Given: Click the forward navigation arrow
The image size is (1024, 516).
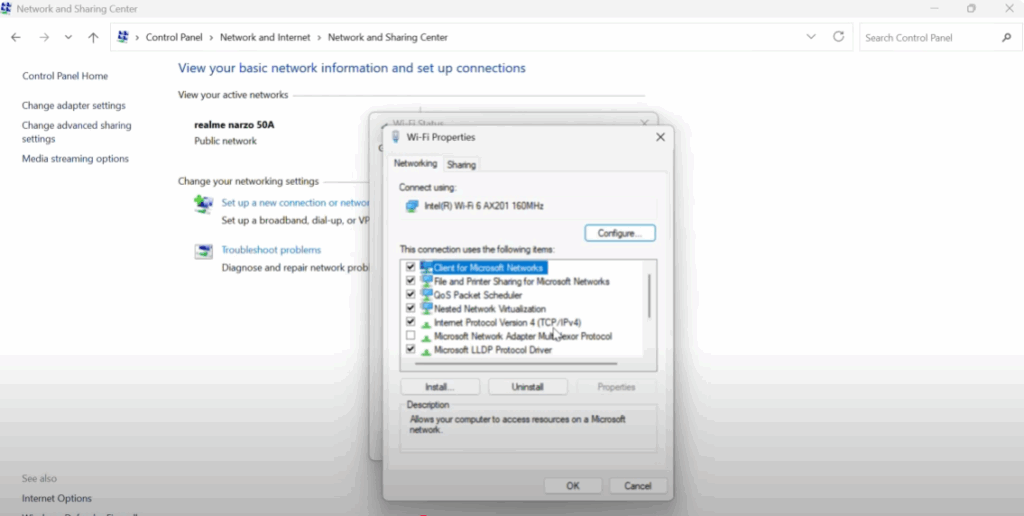Looking at the screenshot, I should click(x=44, y=38).
